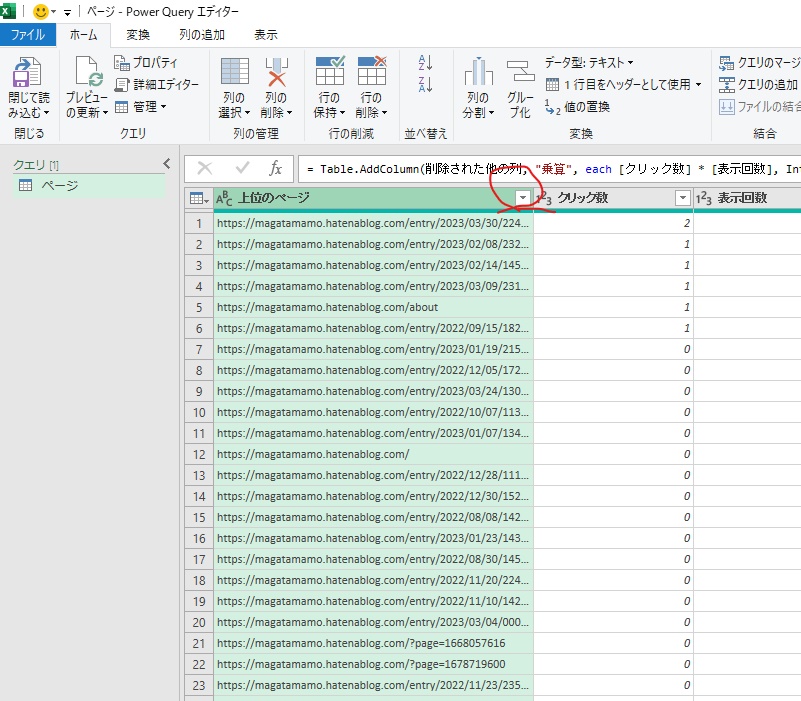Screen dimensions: 801x701
Task: Click the entry/2023/03/30/224 URL cell
Action: [x=373, y=223]
